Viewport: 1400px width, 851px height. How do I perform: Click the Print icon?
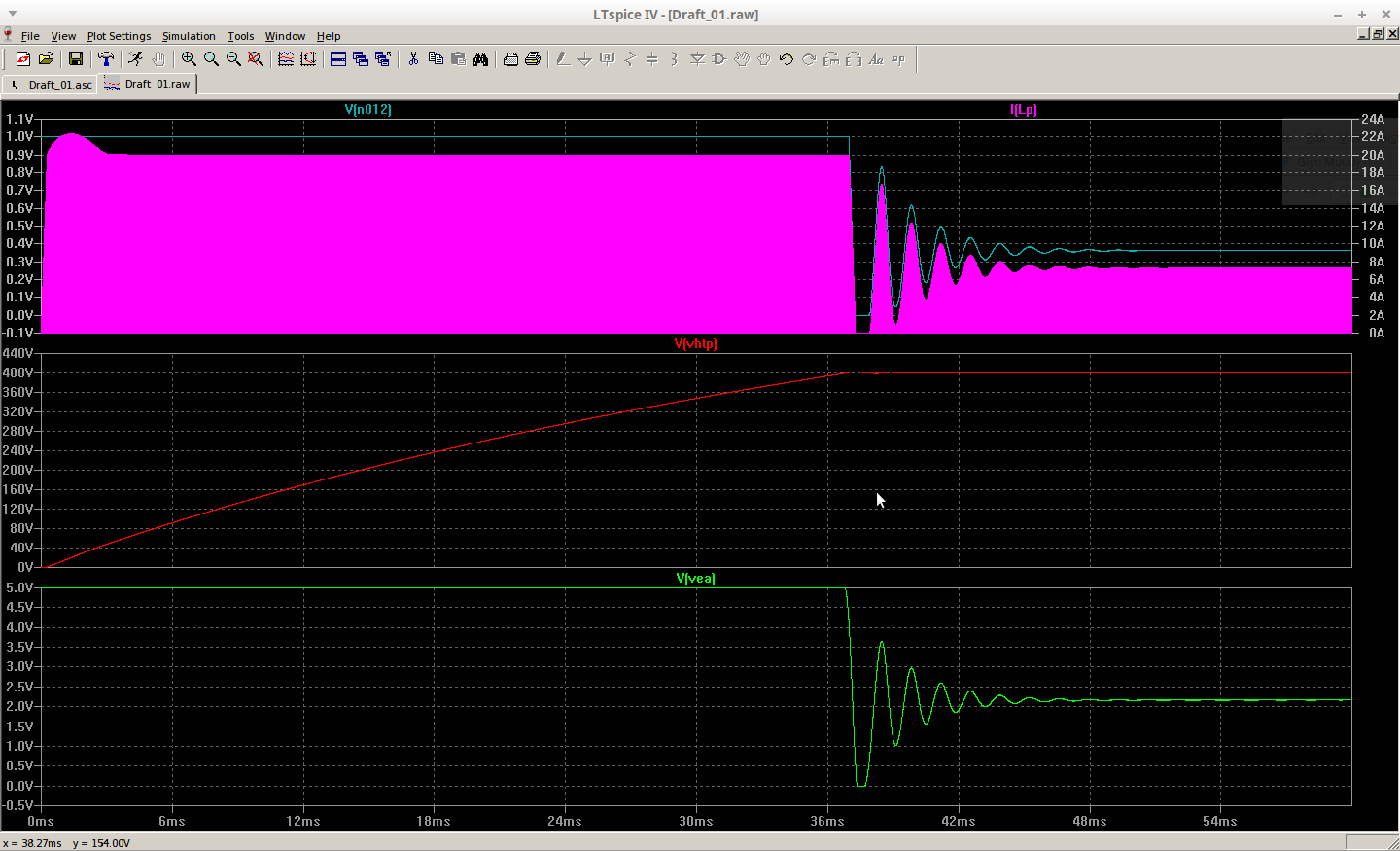tap(533, 59)
